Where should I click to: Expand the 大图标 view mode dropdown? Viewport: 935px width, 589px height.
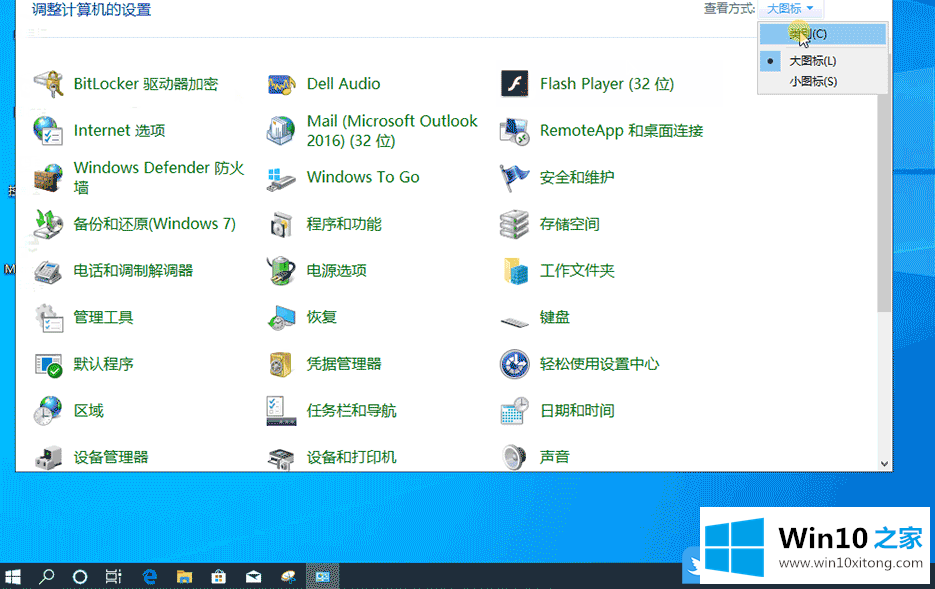(x=790, y=8)
